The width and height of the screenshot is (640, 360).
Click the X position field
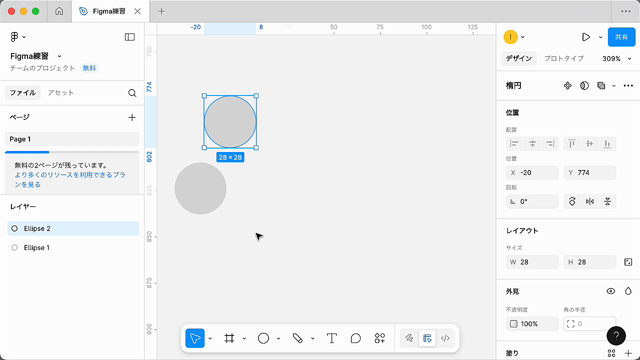tap(532, 173)
